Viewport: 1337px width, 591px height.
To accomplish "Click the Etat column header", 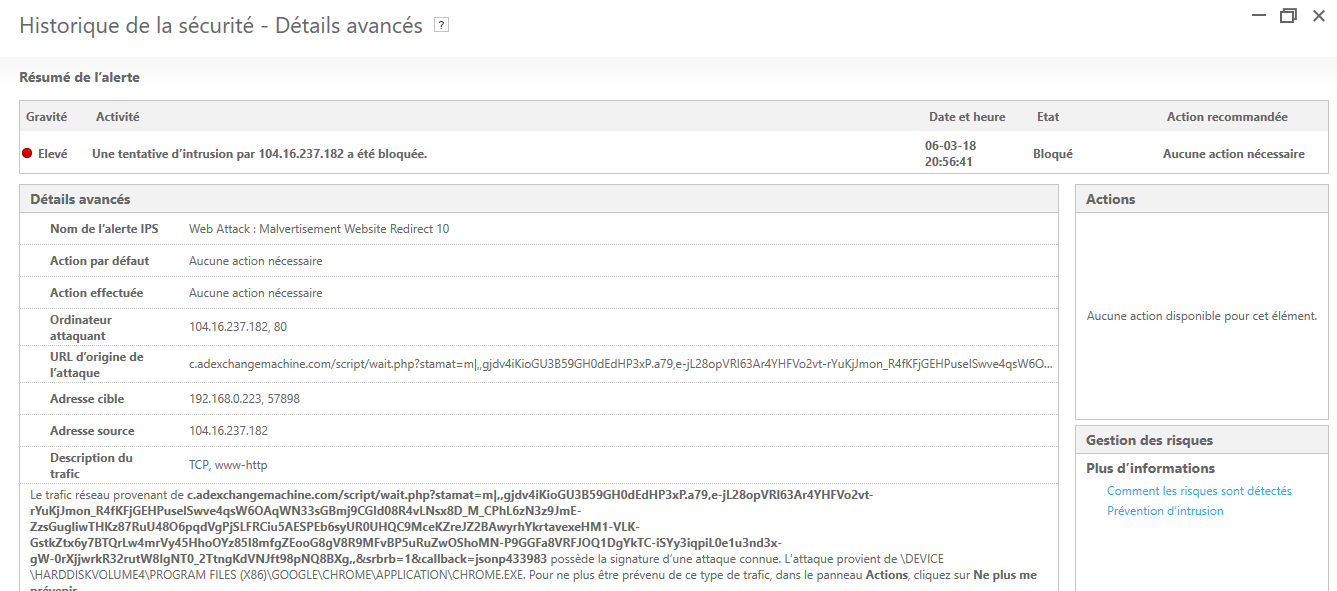I will point(1047,117).
